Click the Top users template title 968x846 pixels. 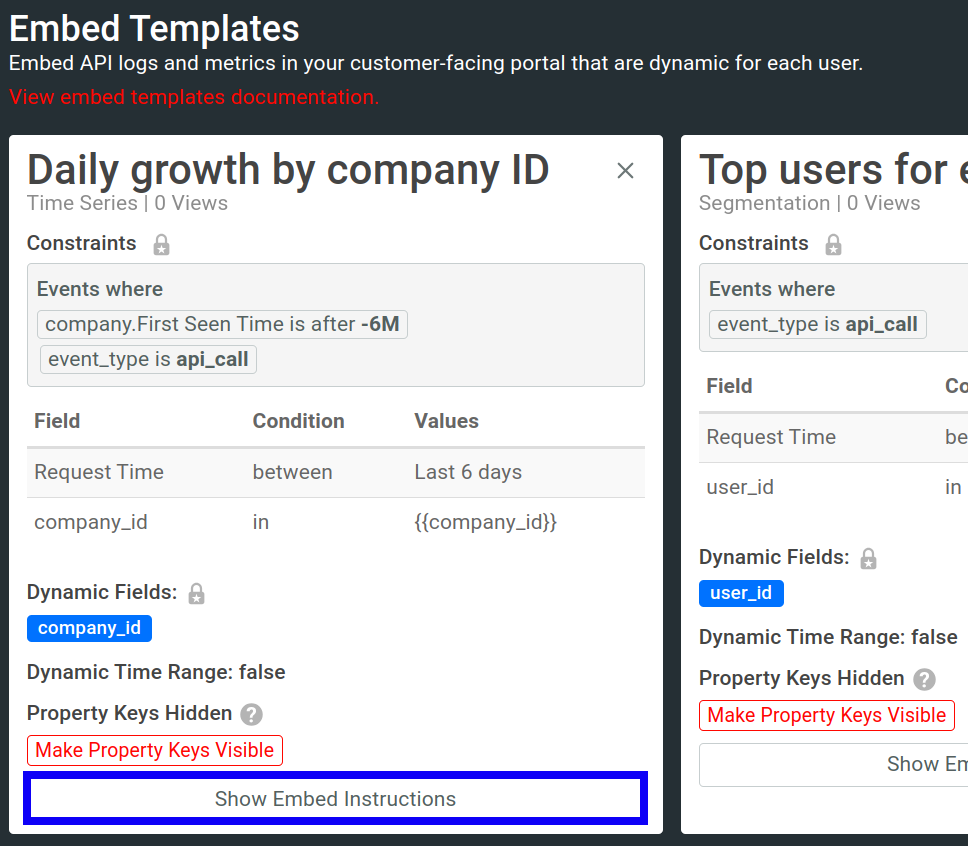(x=832, y=170)
